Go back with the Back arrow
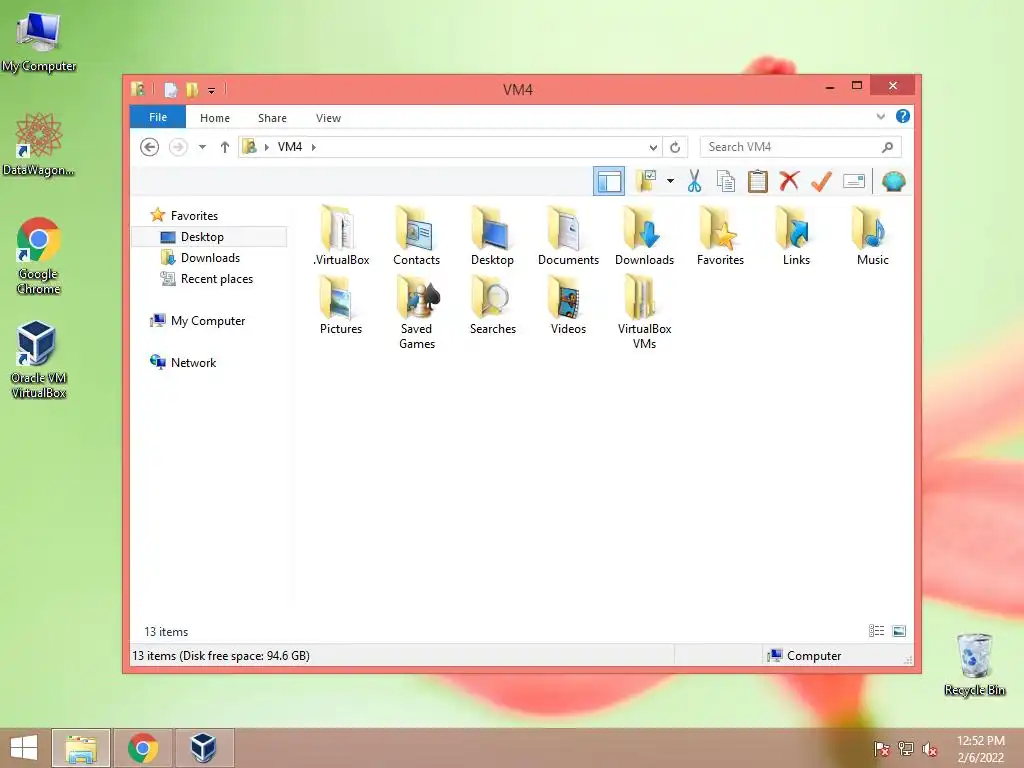 150,147
